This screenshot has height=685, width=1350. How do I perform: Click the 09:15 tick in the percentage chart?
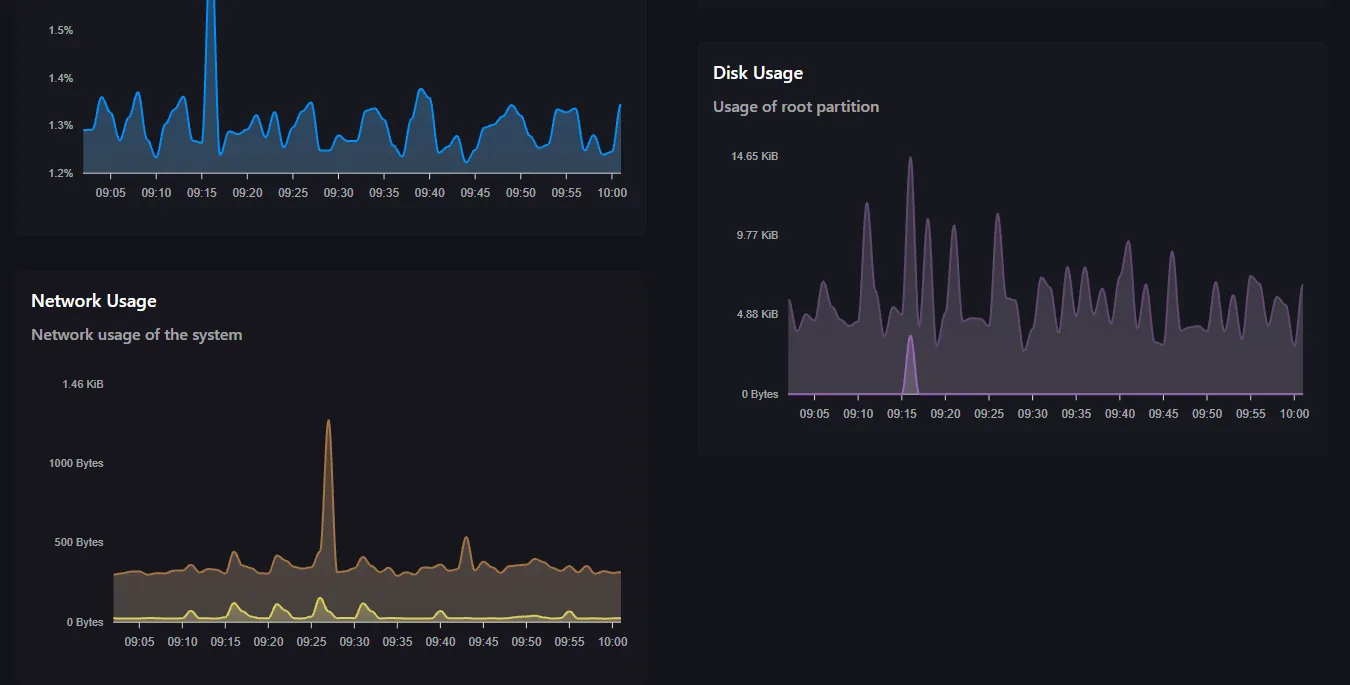[x=202, y=192]
